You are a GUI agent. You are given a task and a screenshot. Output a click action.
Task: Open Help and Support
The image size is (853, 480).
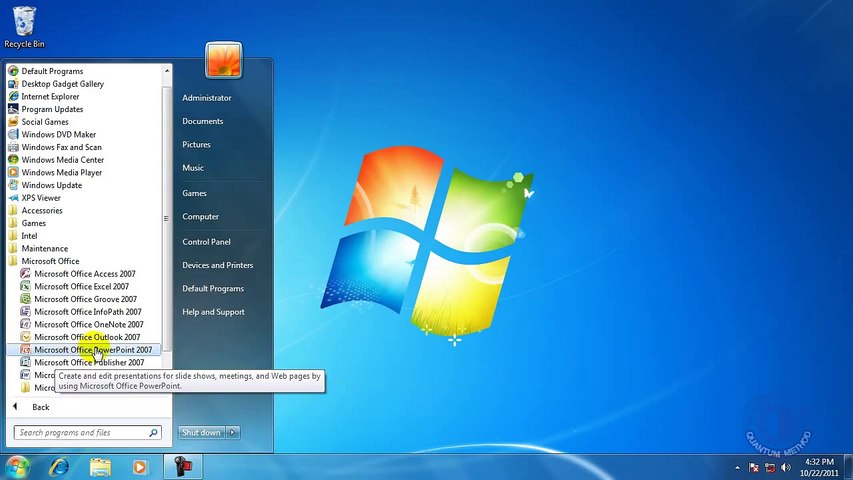pos(213,312)
